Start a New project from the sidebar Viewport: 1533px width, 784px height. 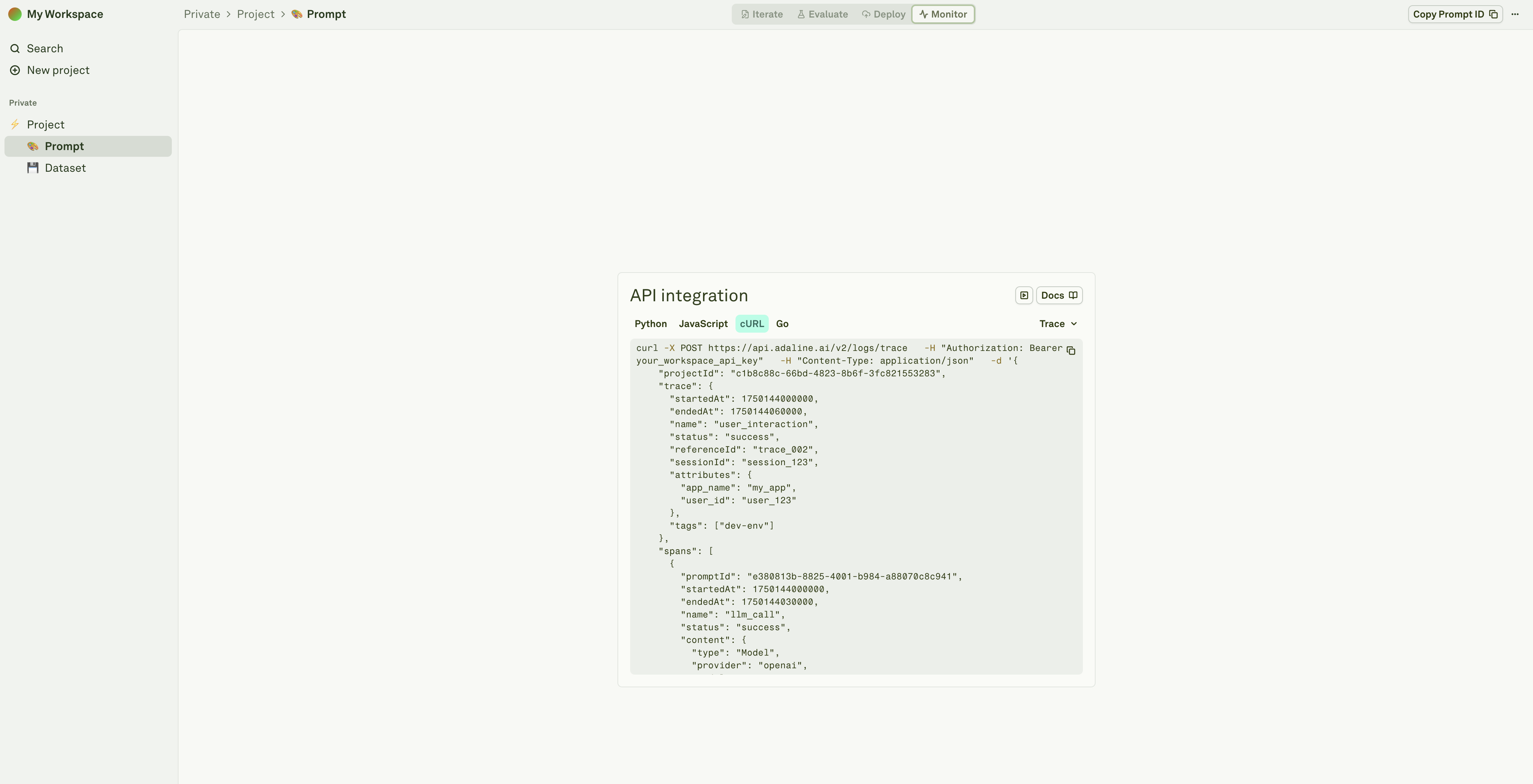tap(58, 69)
